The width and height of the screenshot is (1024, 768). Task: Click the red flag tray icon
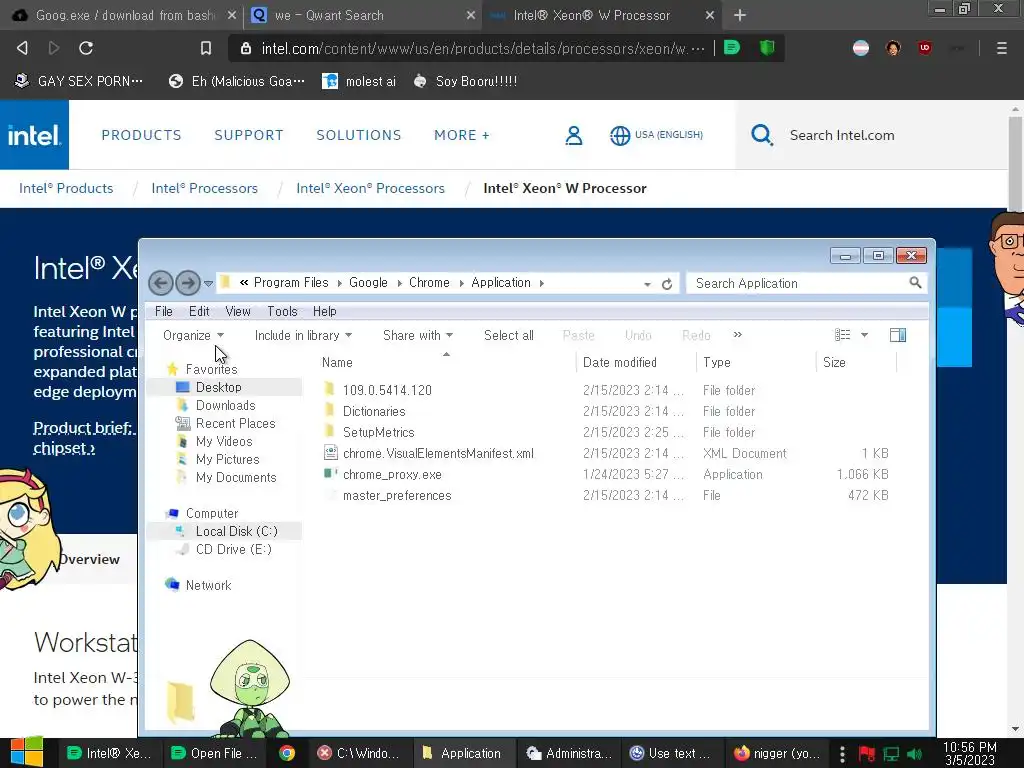[867, 754]
